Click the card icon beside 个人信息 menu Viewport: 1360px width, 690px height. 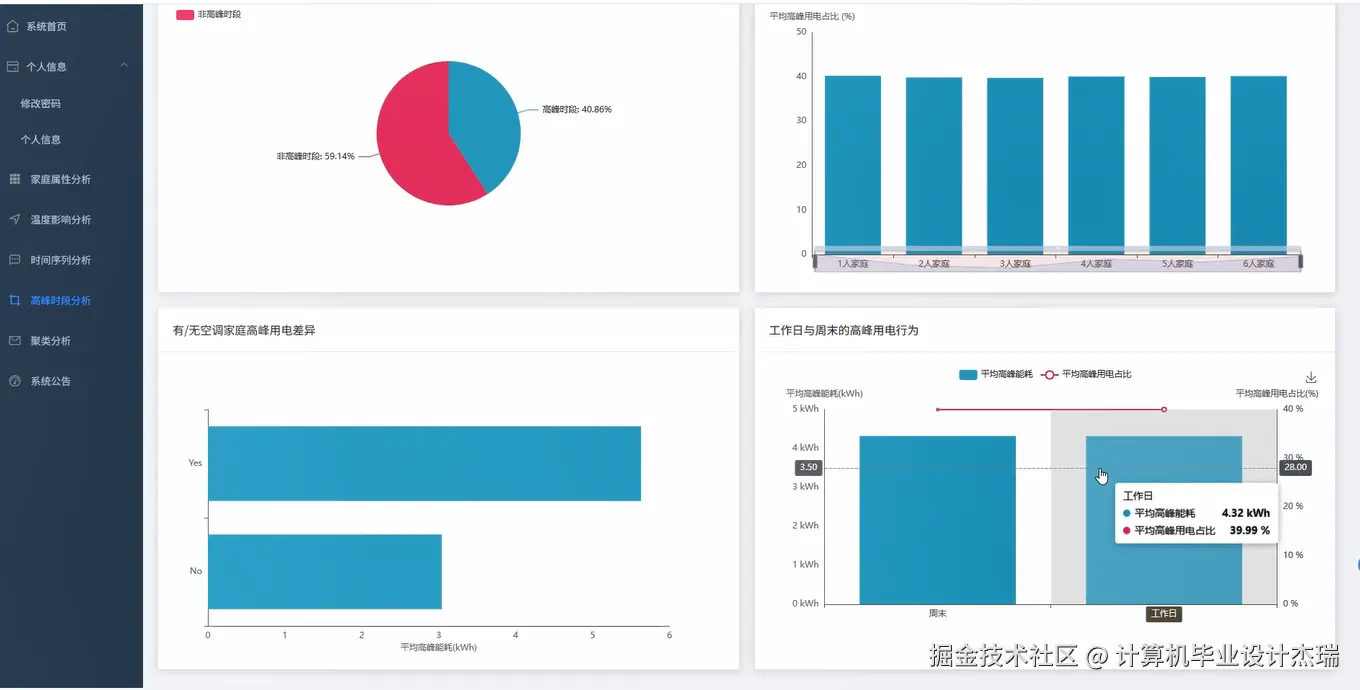(x=13, y=66)
